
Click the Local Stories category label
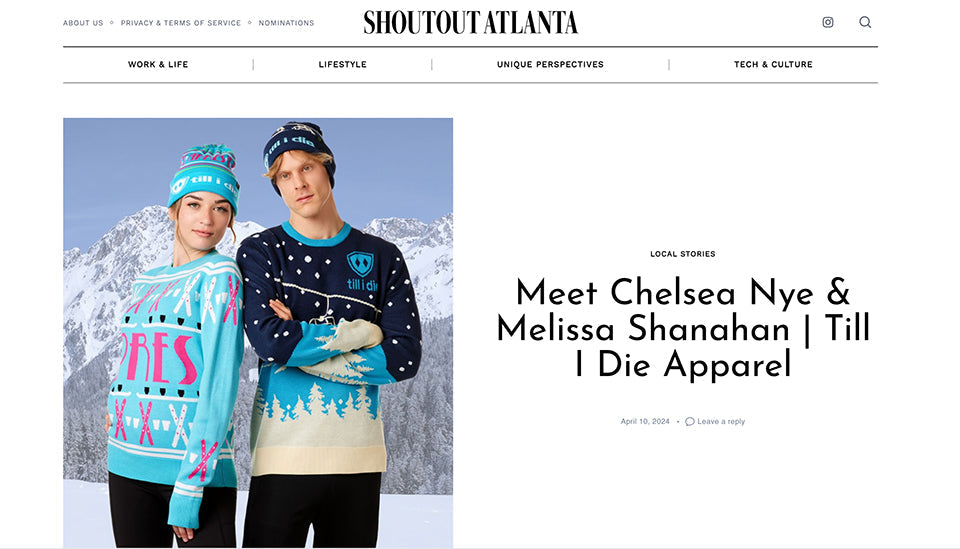(682, 254)
